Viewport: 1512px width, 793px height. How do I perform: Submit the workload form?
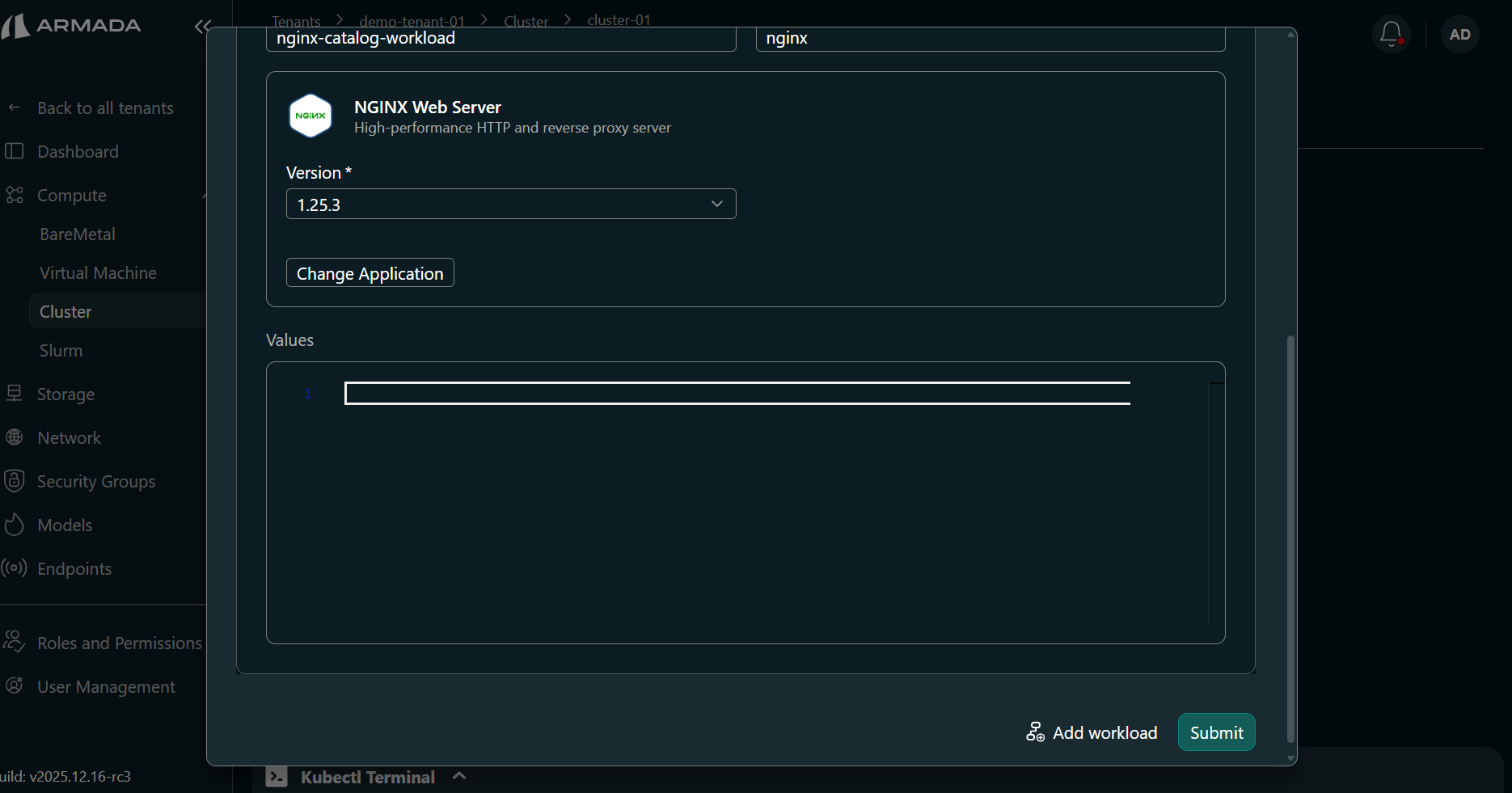(1216, 732)
